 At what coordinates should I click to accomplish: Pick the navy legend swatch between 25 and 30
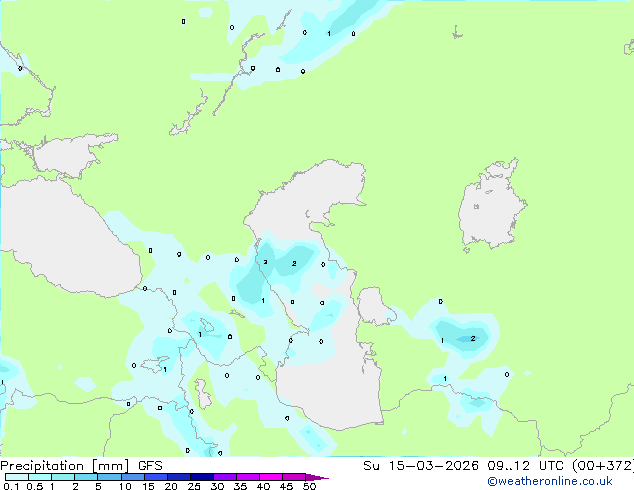[202, 477]
